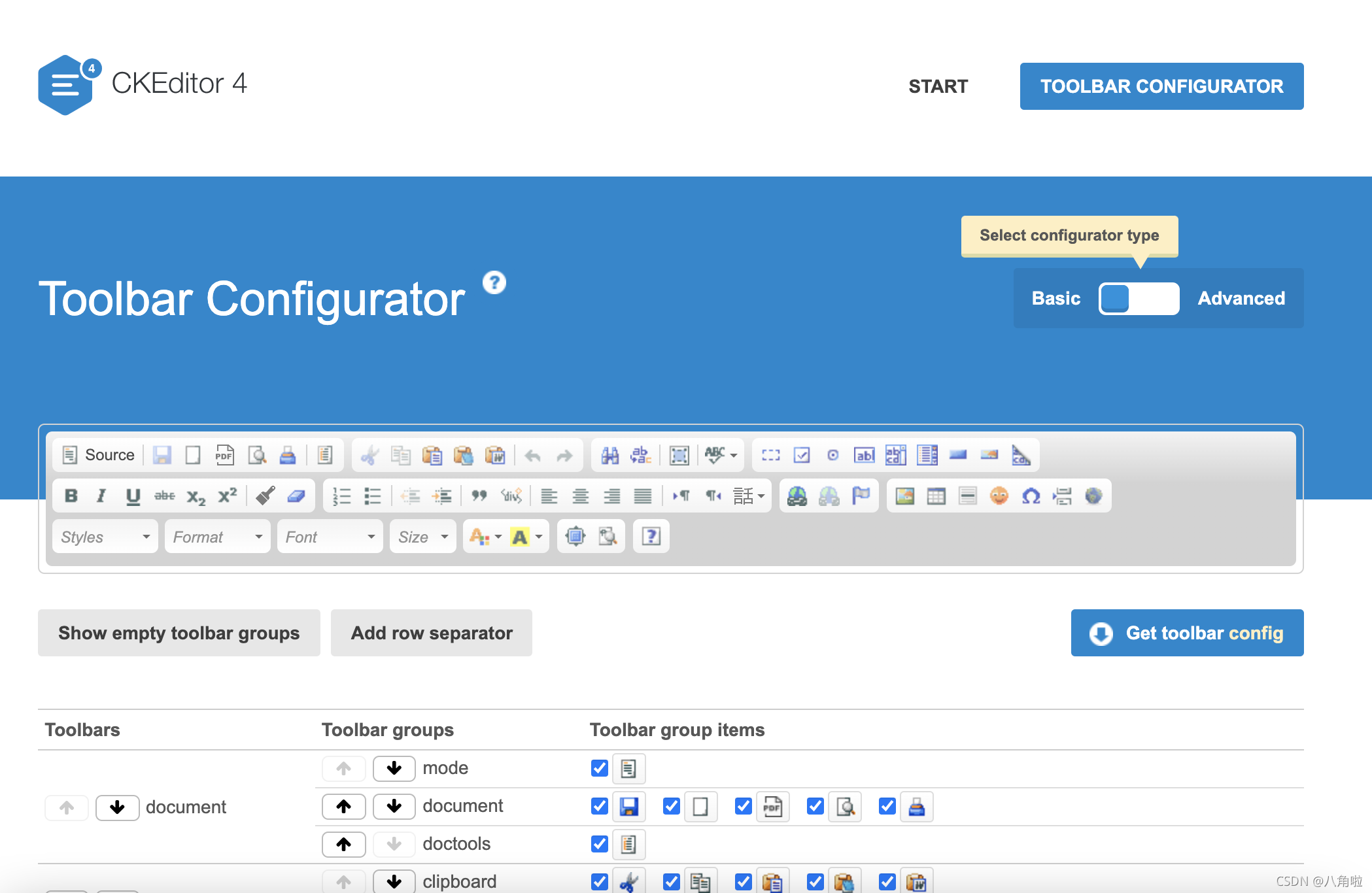This screenshot has width=1372, height=893.
Task: Open the Text Color dropdown
Action: tap(485, 537)
